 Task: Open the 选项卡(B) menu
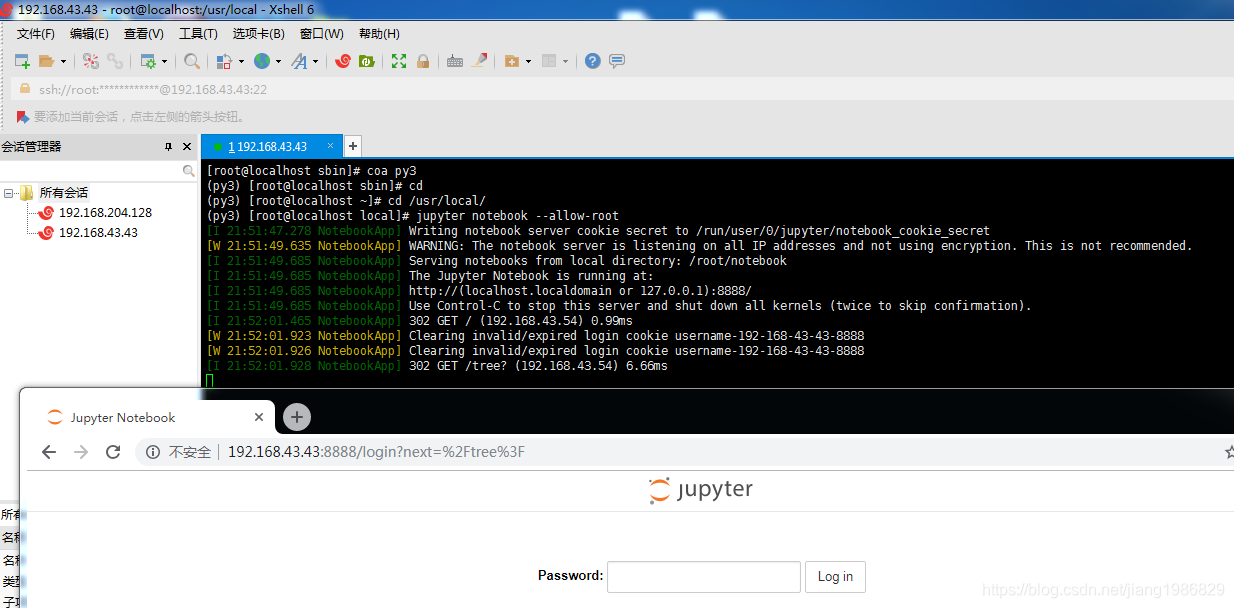click(x=259, y=34)
